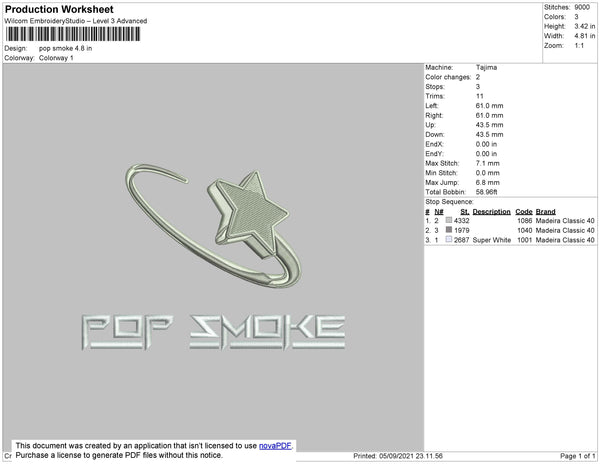Click the Colors value 3

[x=577, y=17]
